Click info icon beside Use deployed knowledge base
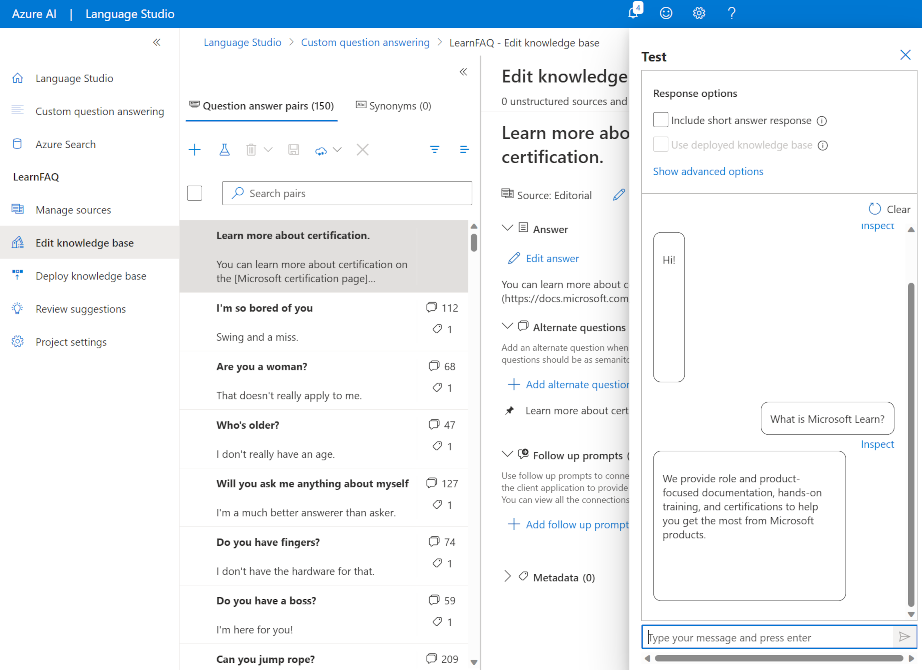Image resolution: width=922 pixels, height=670 pixels. click(x=823, y=146)
